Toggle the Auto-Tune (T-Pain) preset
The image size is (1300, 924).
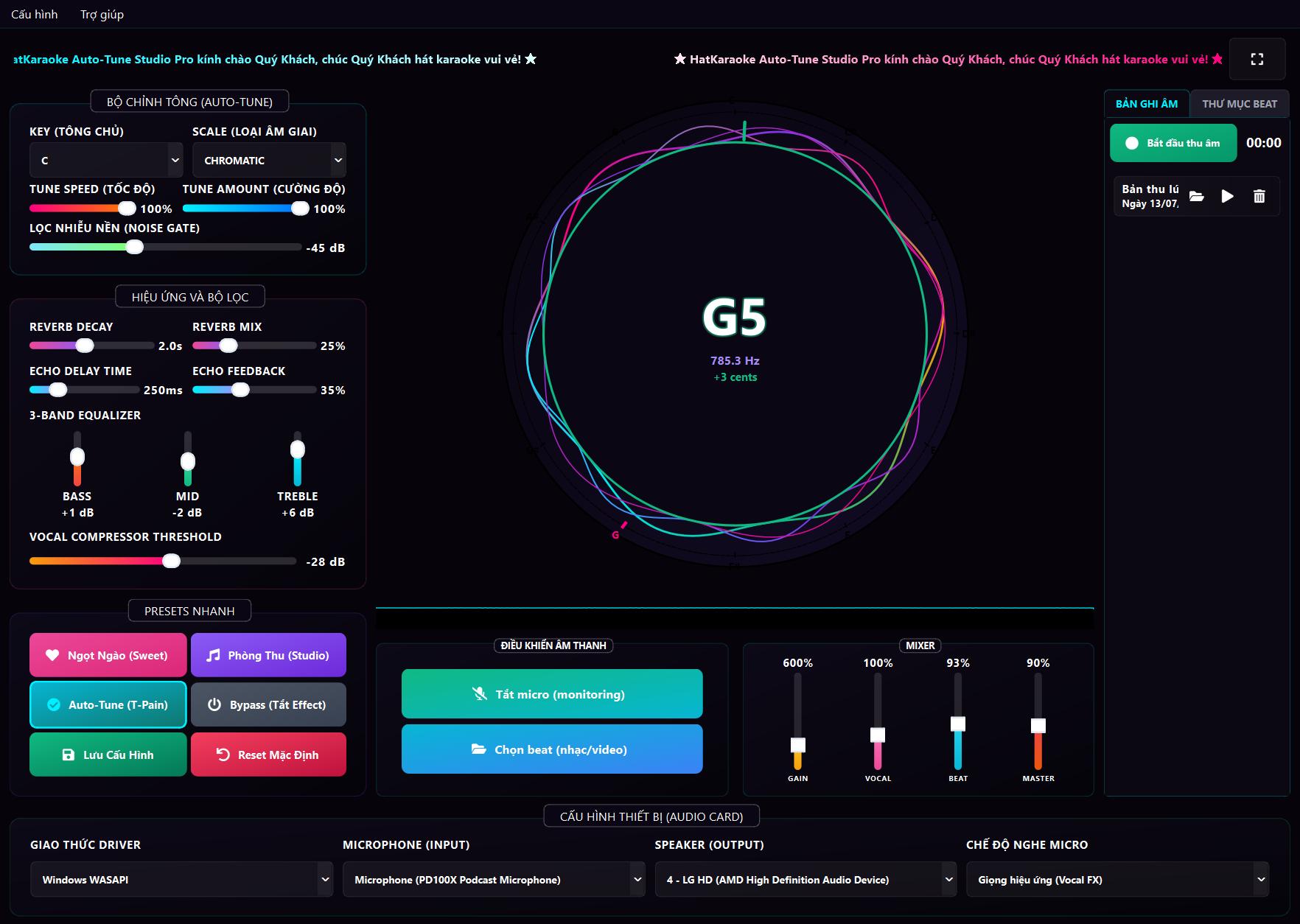click(108, 704)
